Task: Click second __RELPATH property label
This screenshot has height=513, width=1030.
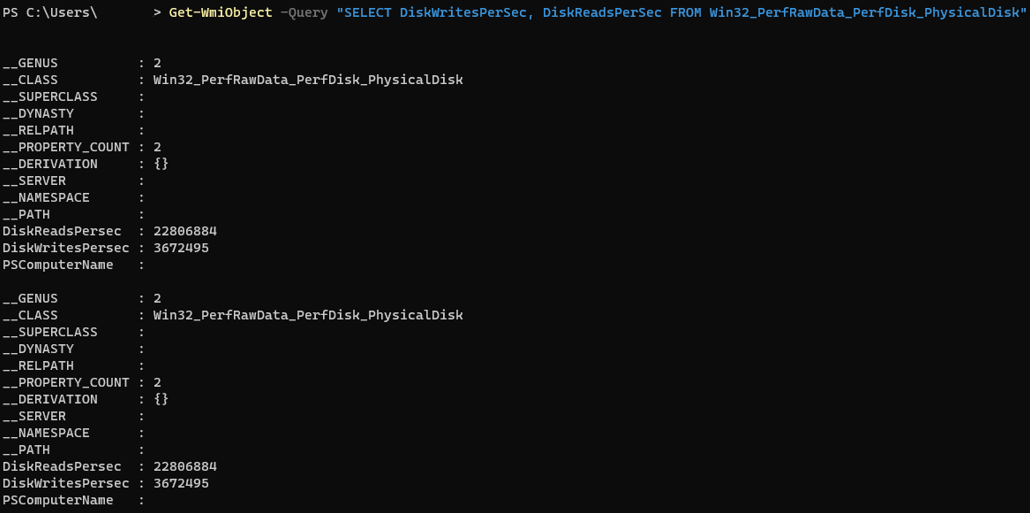Action: (38, 366)
